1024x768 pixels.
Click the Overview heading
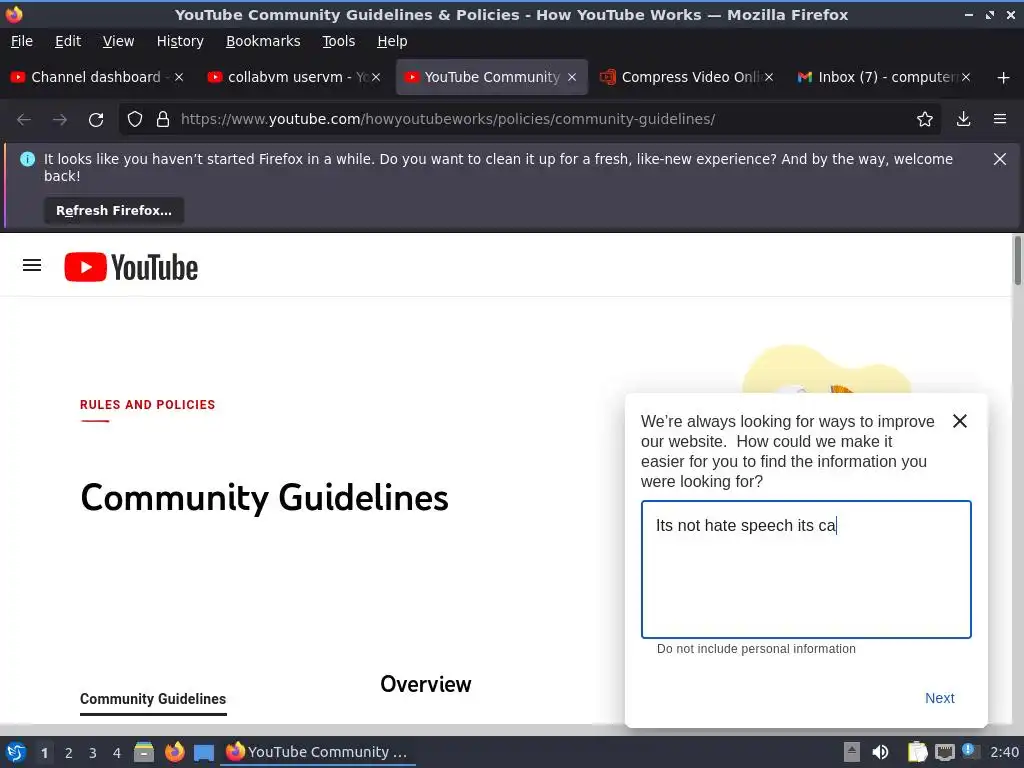coord(426,684)
